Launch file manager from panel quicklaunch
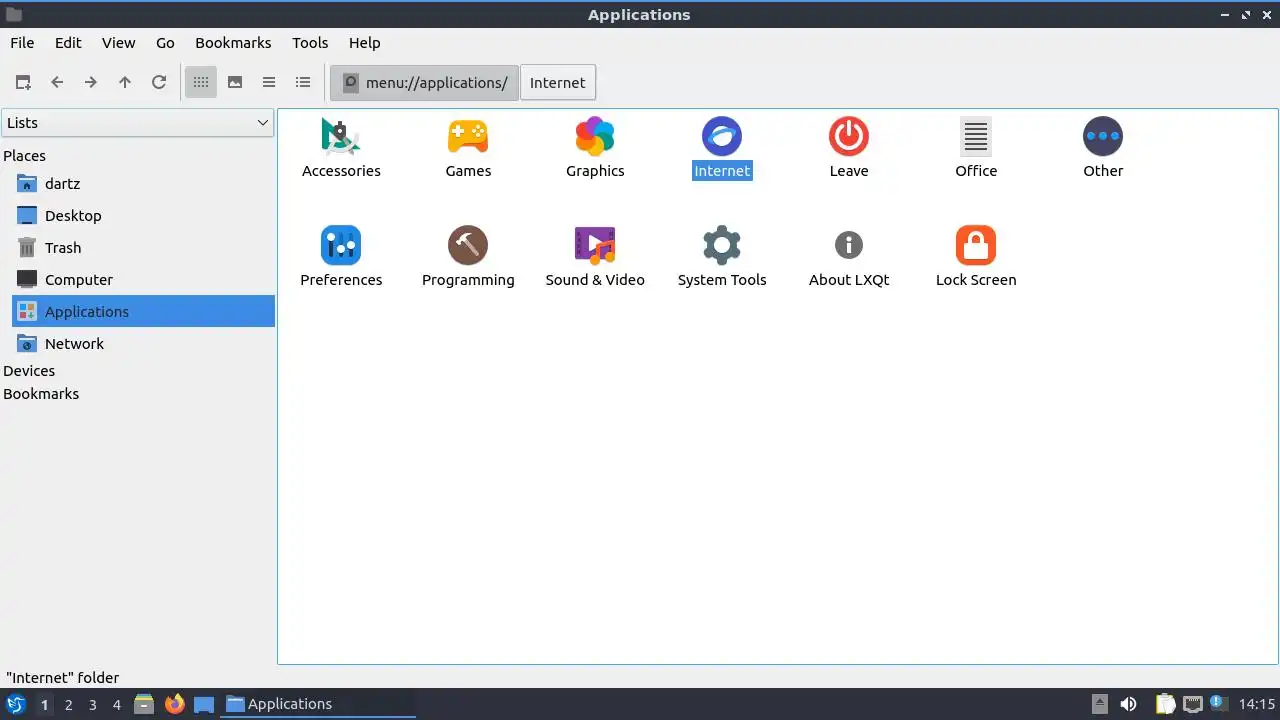Image resolution: width=1280 pixels, height=720 pixels. pos(144,704)
